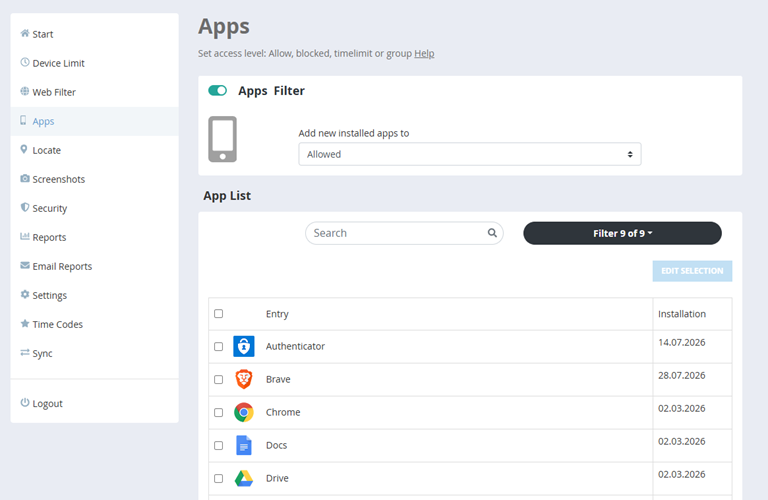The height and width of the screenshot is (500, 768).
Task: Click the Drive entry name
Action: tap(277, 478)
